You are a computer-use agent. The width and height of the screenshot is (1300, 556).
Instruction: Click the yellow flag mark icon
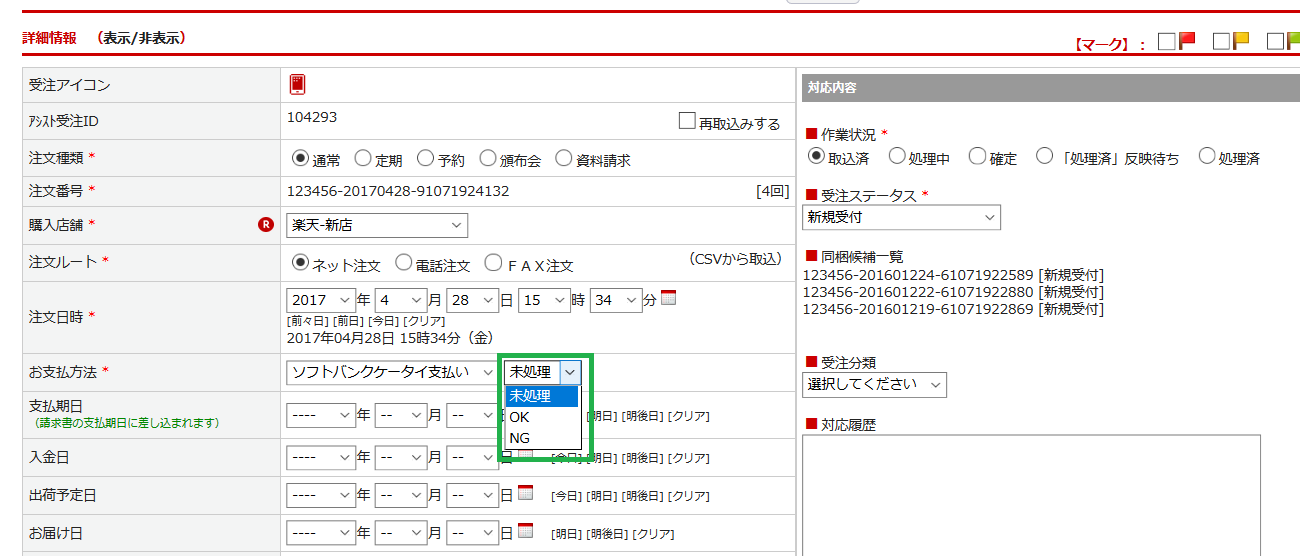tap(1241, 41)
